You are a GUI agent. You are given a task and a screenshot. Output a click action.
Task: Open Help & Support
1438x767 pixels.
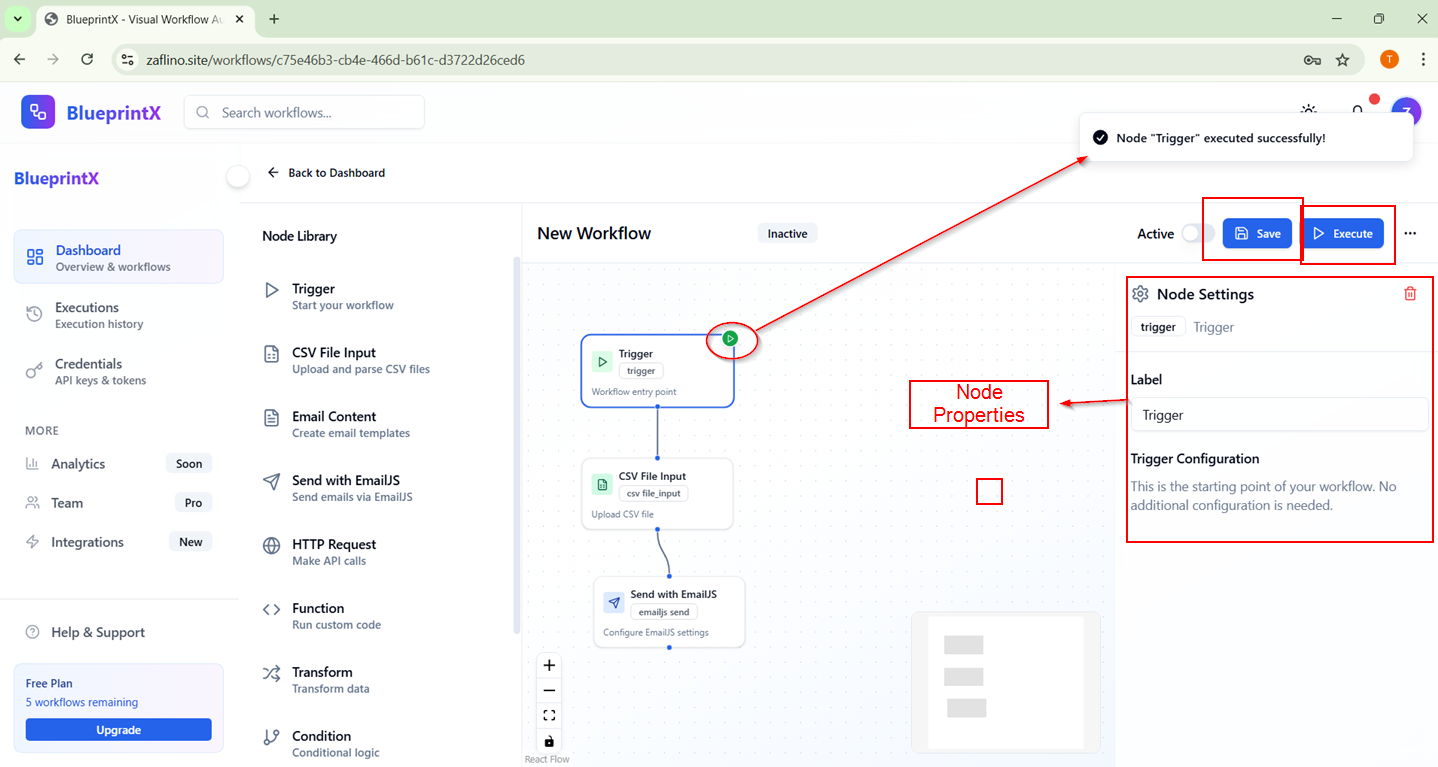click(85, 632)
